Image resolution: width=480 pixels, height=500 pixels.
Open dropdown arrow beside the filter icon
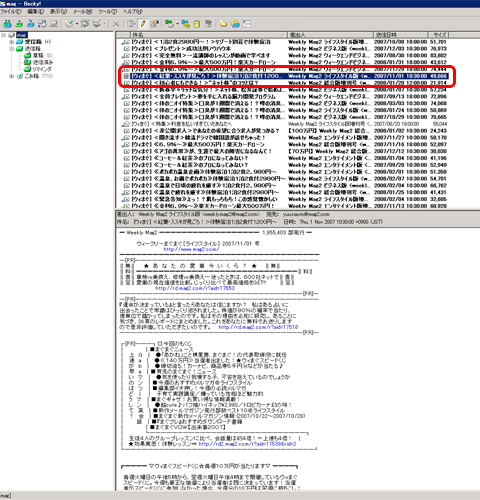coord(177,24)
